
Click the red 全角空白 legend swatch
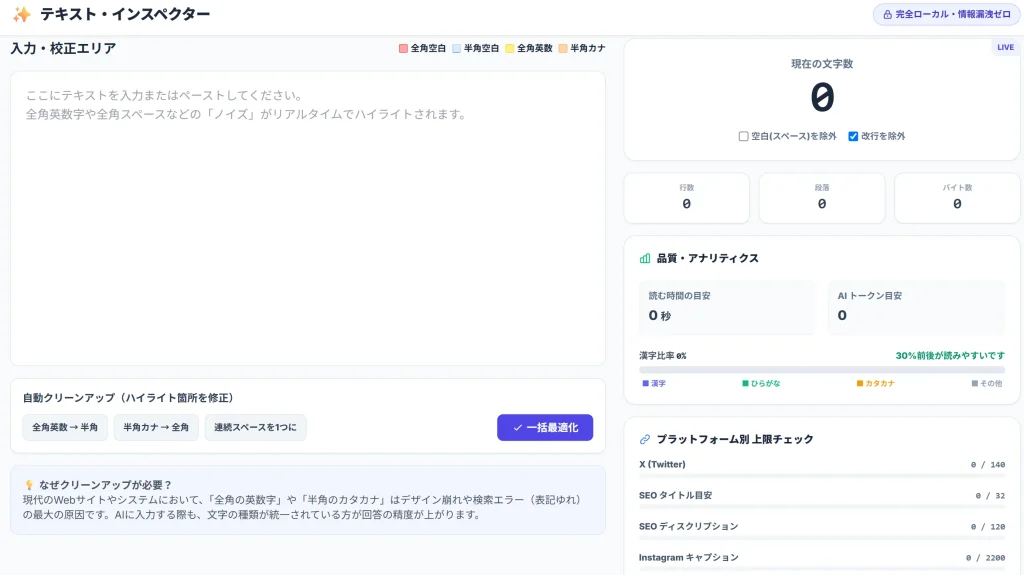coord(403,48)
